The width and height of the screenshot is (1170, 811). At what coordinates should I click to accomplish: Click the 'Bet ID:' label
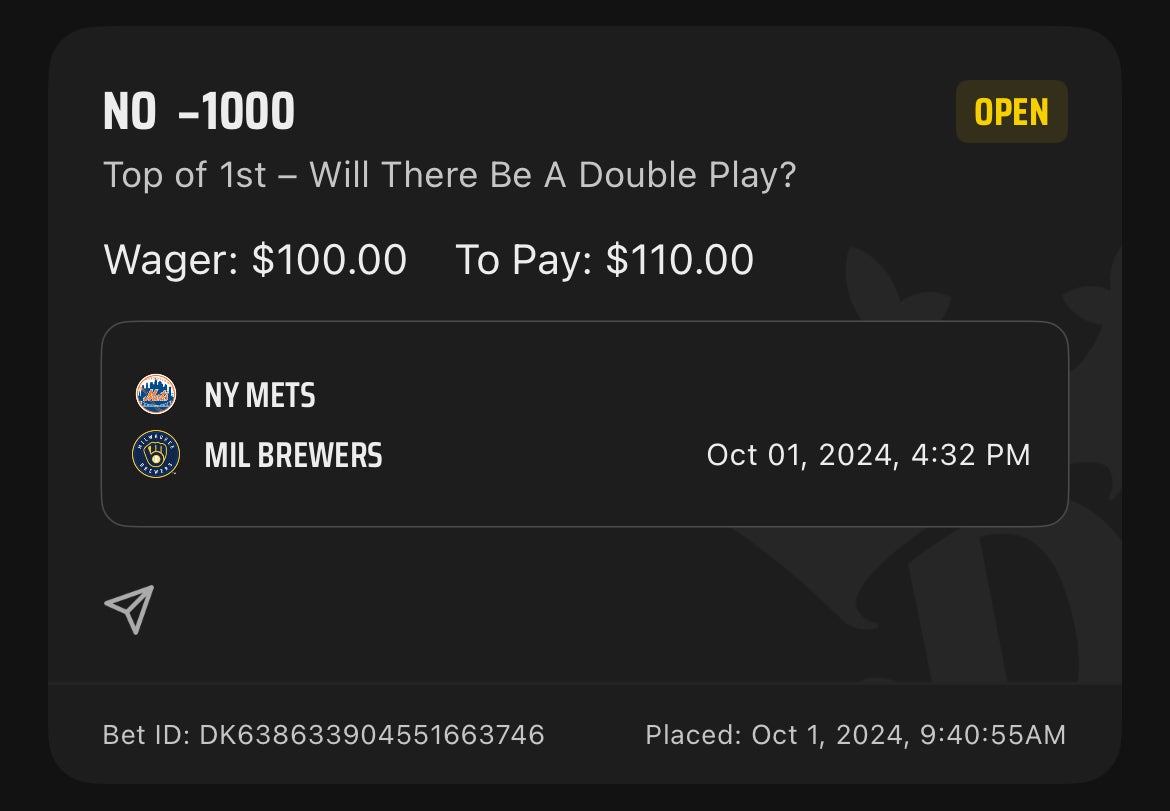pyautogui.click(x=146, y=736)
